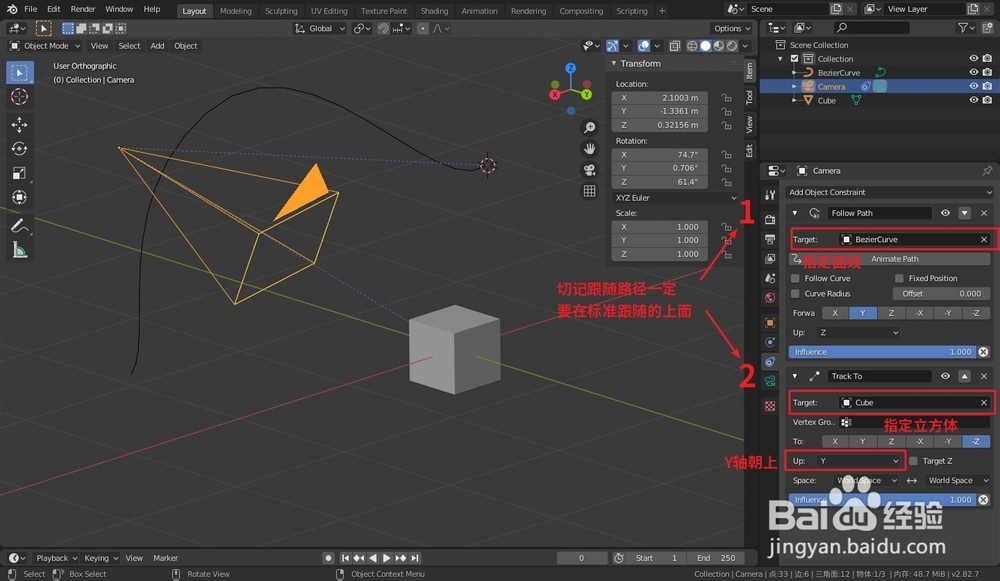Open the Tool properties tab icon
Viewport: 1000px width, 581px height.
[770, 195]
